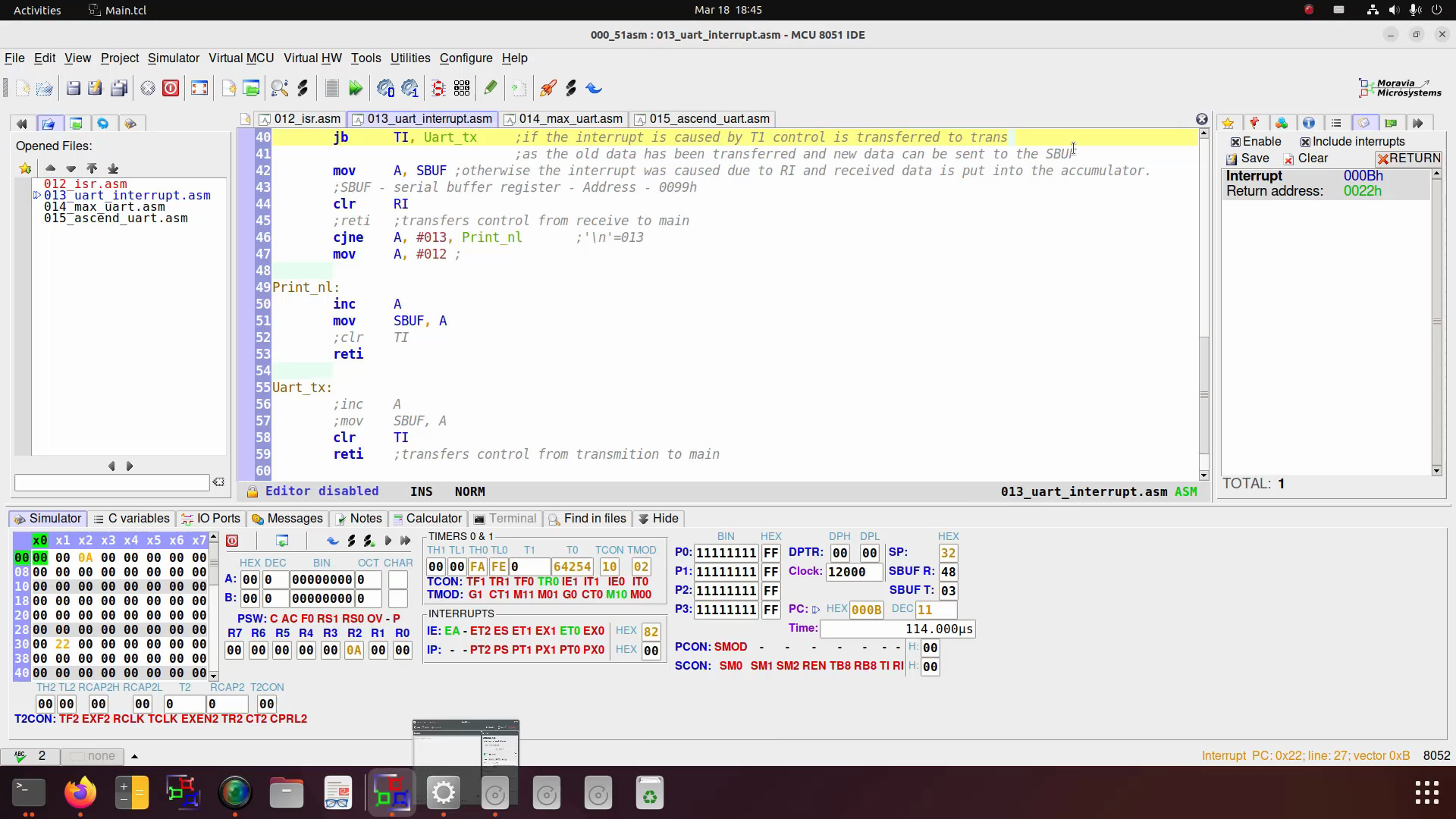Click the Save file toolbar icon
The image size is (1456, 819).
click(73, 89)
